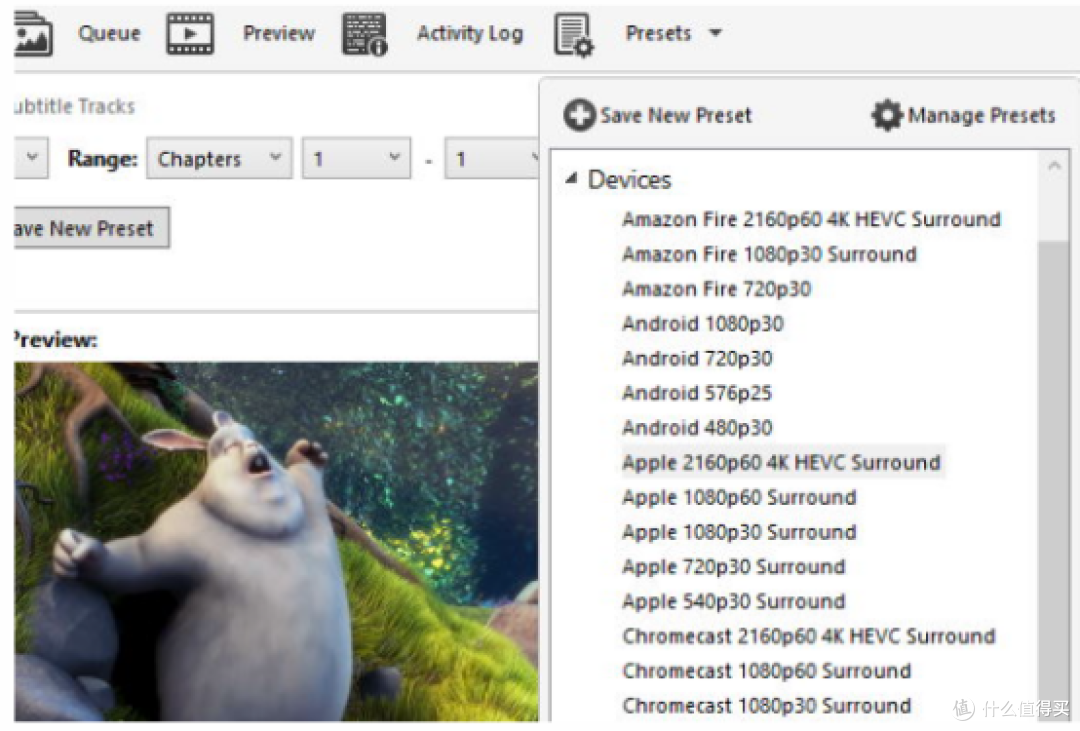Open the end chapter dropdown

pos(492,158)
